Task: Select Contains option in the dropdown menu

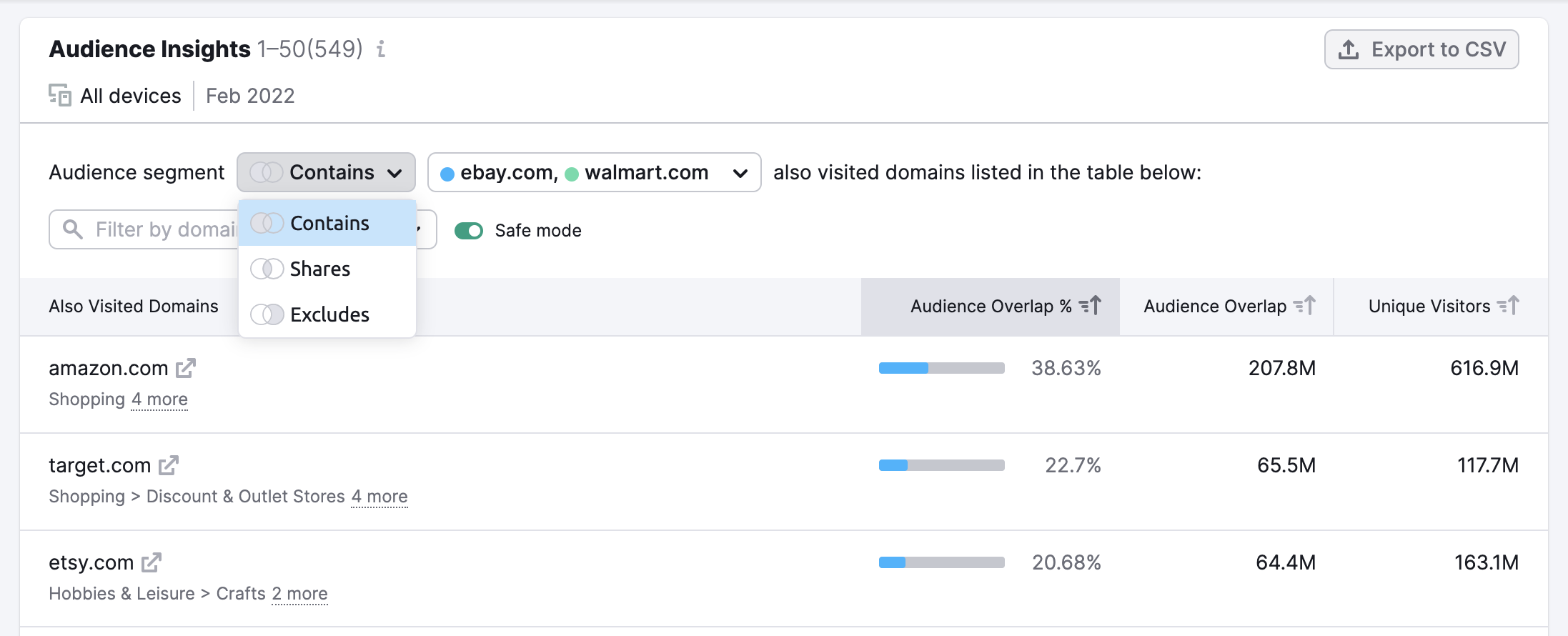Action: pos(327,223)
